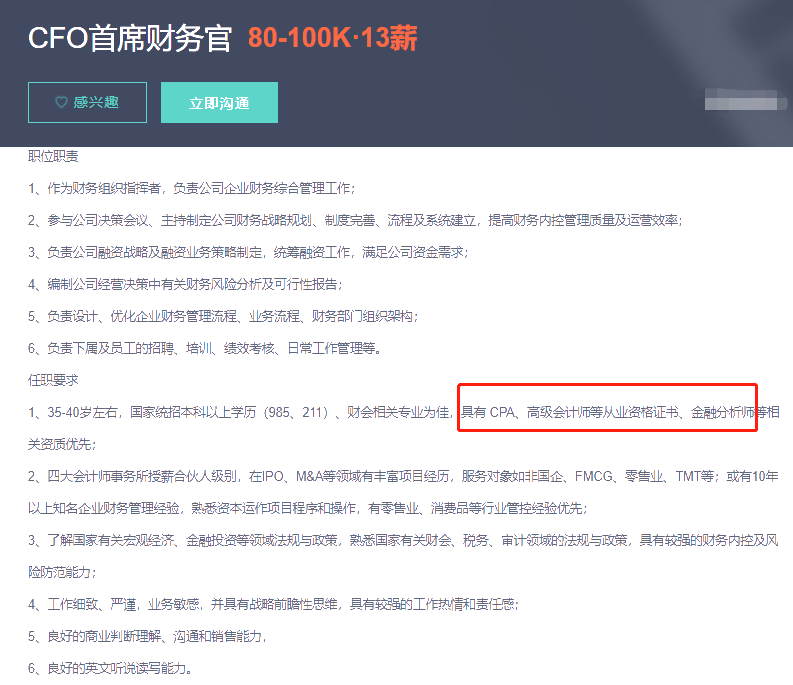Select the line 参与公司决策会议
Image resolution: width=793 pixels, height=685 pixels.
click(x=355, y=220)
